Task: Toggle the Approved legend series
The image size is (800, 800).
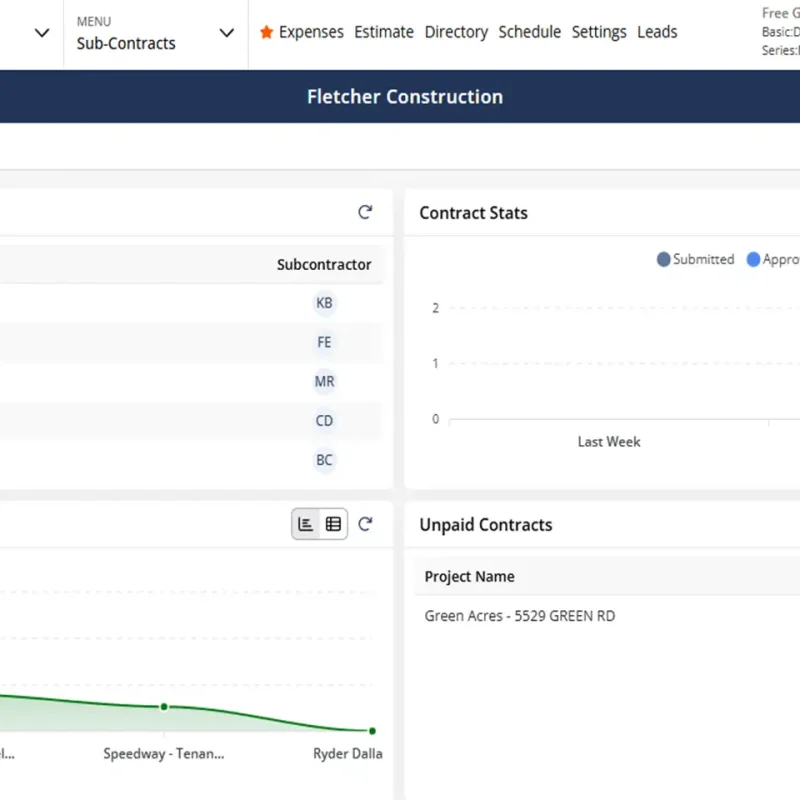Action: tap(773, 259)
